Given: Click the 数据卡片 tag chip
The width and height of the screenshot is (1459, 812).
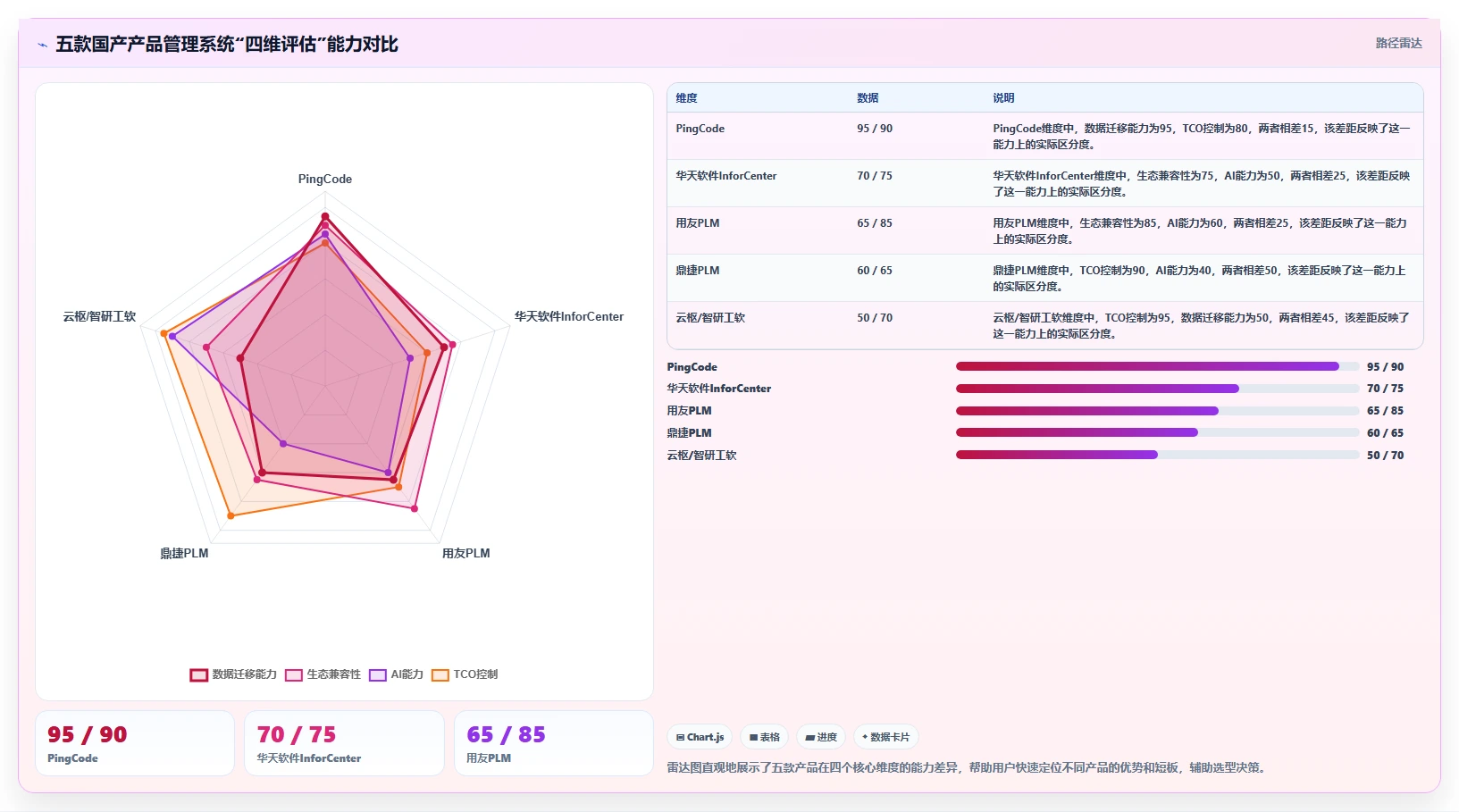Looking at the screenshot, I should click(885, 737).
